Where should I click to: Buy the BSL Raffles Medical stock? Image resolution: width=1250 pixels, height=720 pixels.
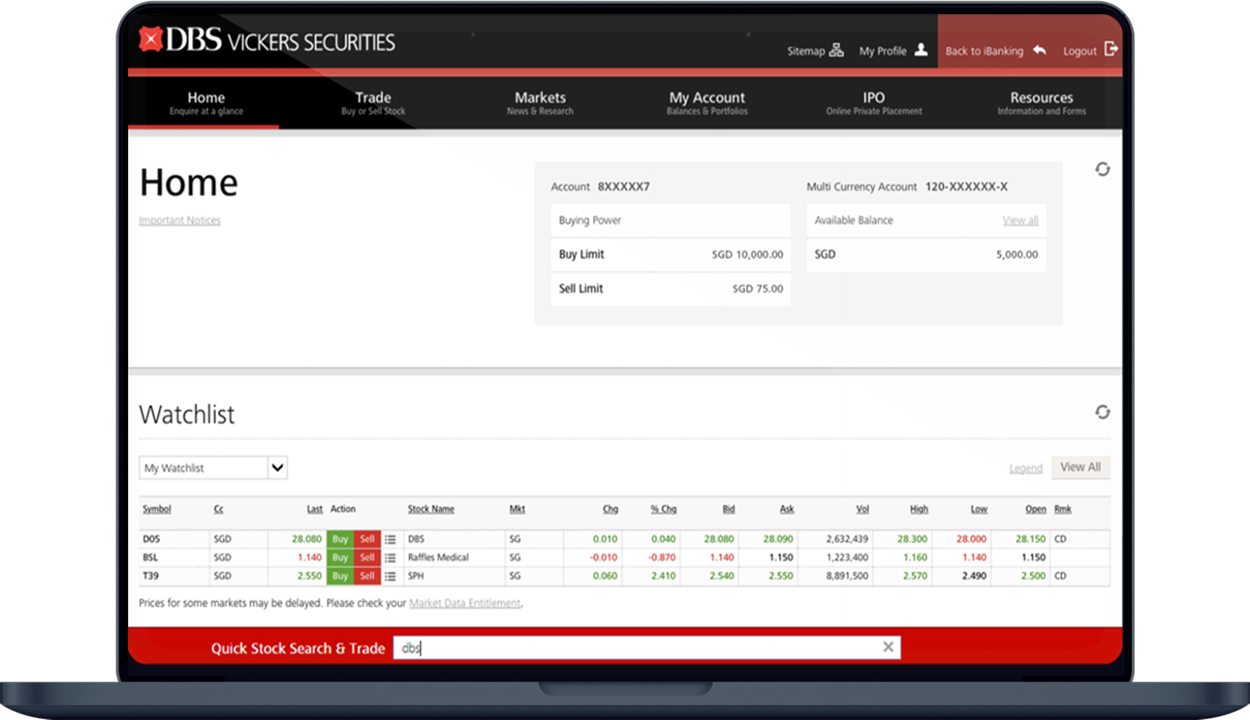point(340,557)
